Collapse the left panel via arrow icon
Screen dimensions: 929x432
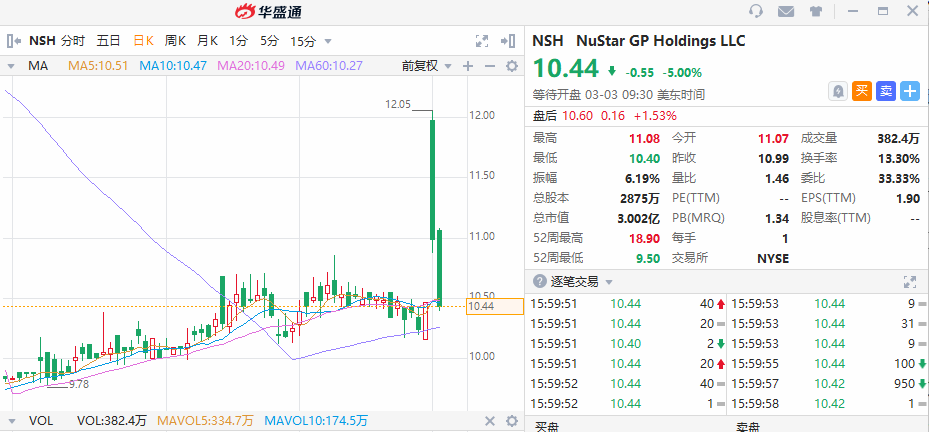point(14,41)
